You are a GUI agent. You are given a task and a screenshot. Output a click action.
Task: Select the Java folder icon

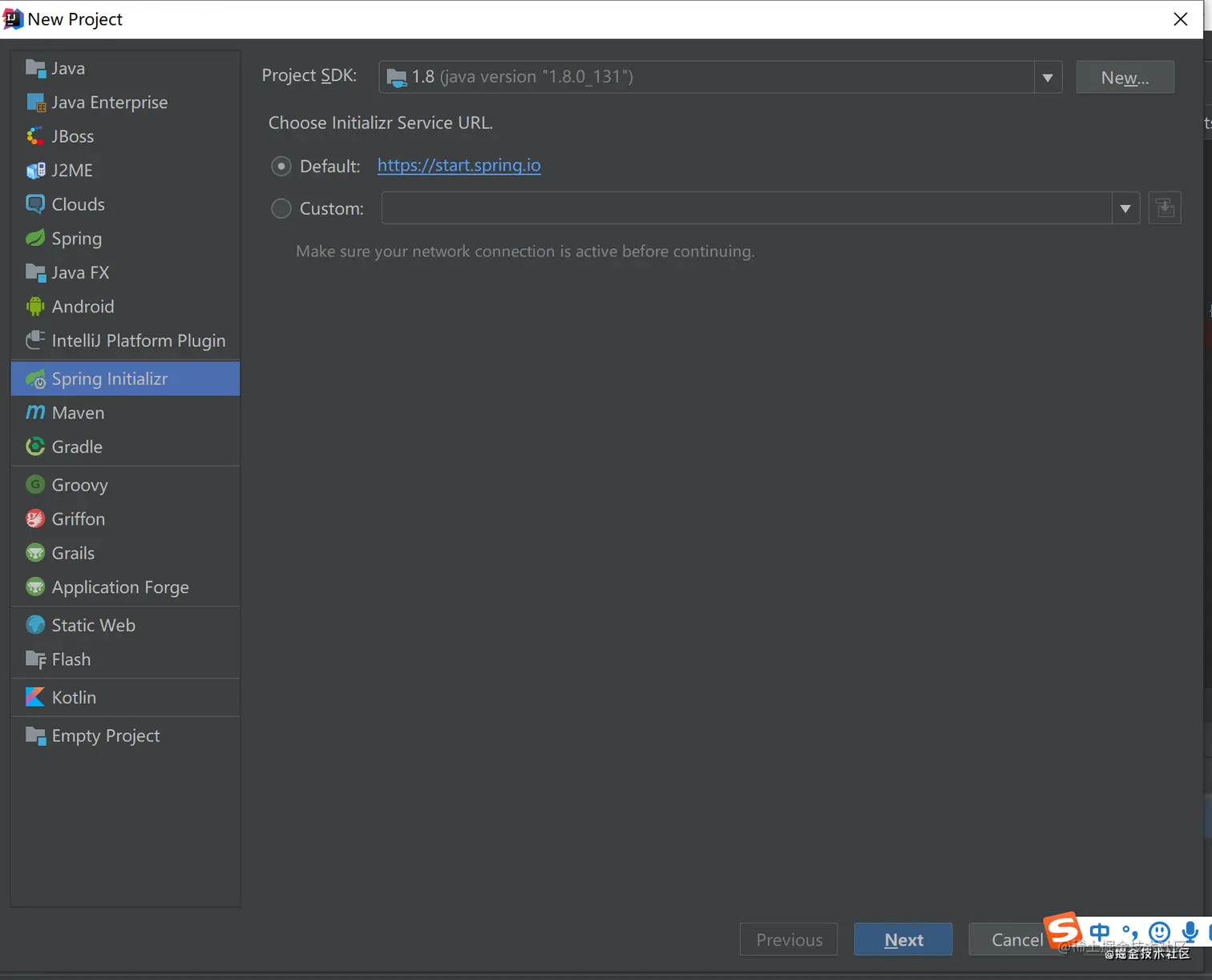35,68
